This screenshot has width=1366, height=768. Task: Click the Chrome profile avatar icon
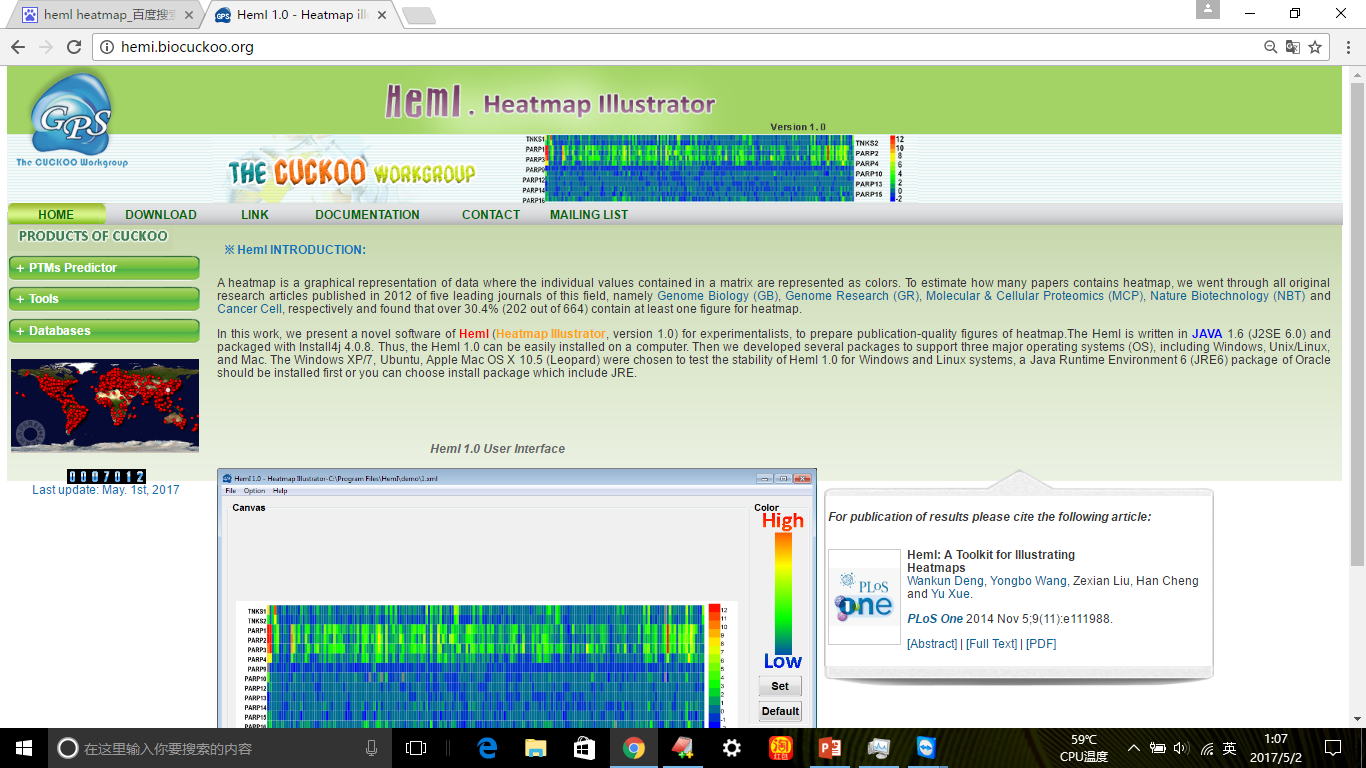coord(1208,9)
